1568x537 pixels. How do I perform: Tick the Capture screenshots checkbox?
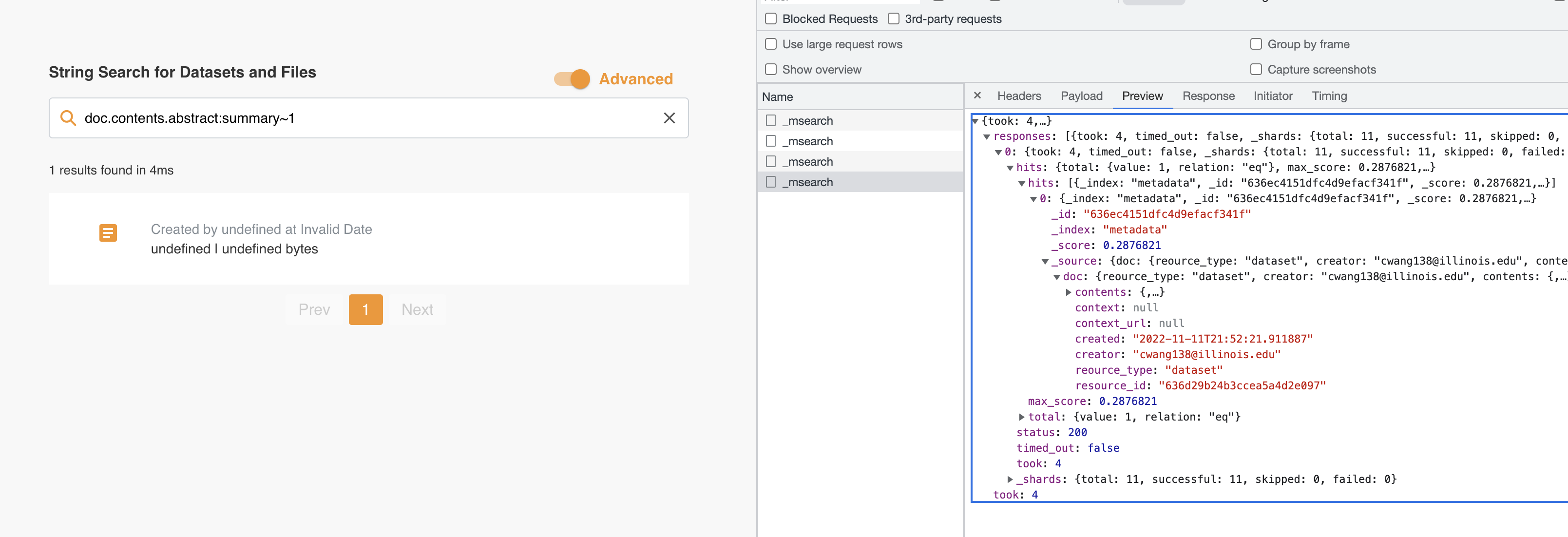pyautogui.click(x=1256, y=69)
